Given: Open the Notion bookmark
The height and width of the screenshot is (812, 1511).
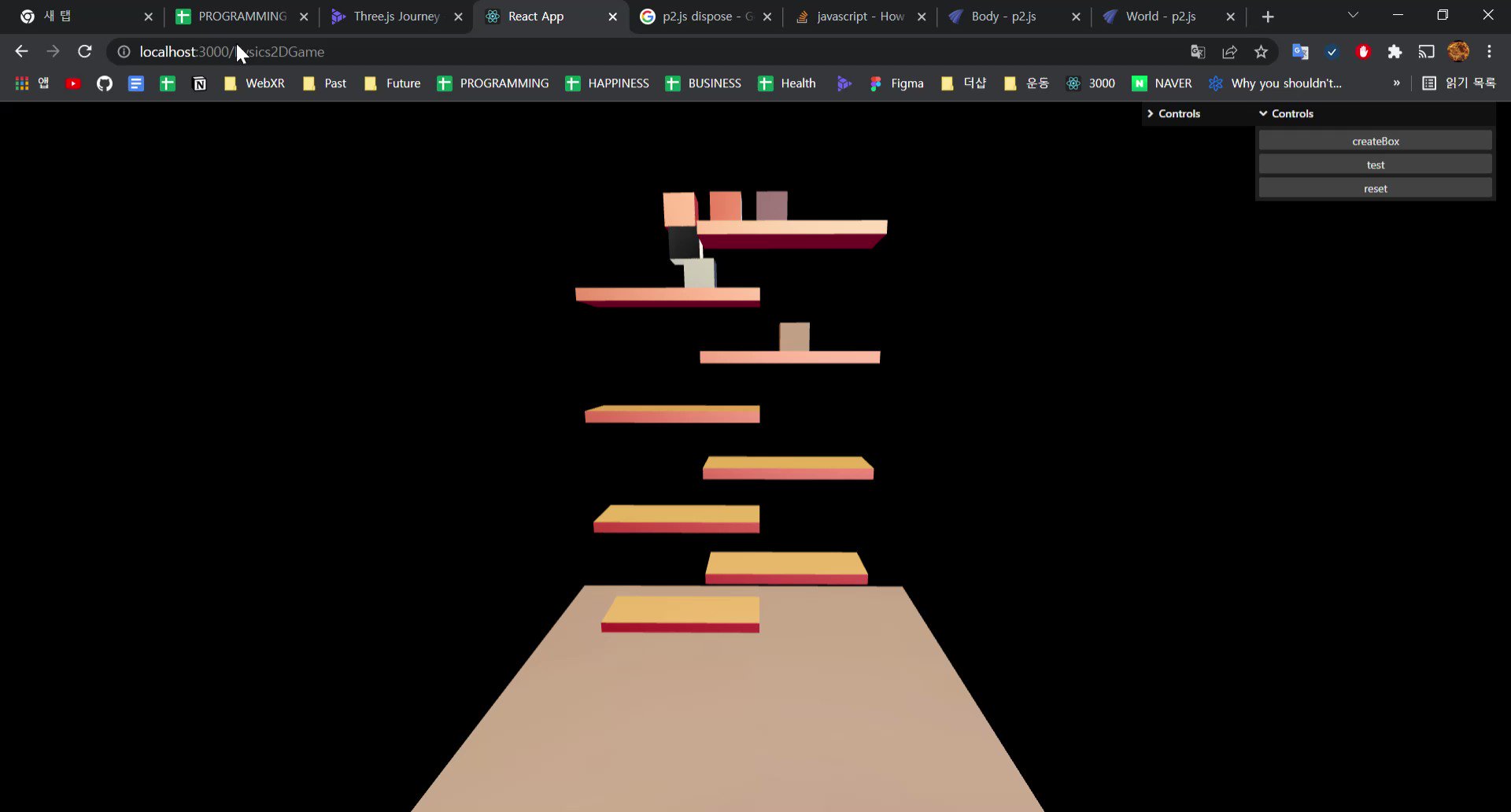Looking at the screenshot, I should pyautogui.click(x=198, y=83).
